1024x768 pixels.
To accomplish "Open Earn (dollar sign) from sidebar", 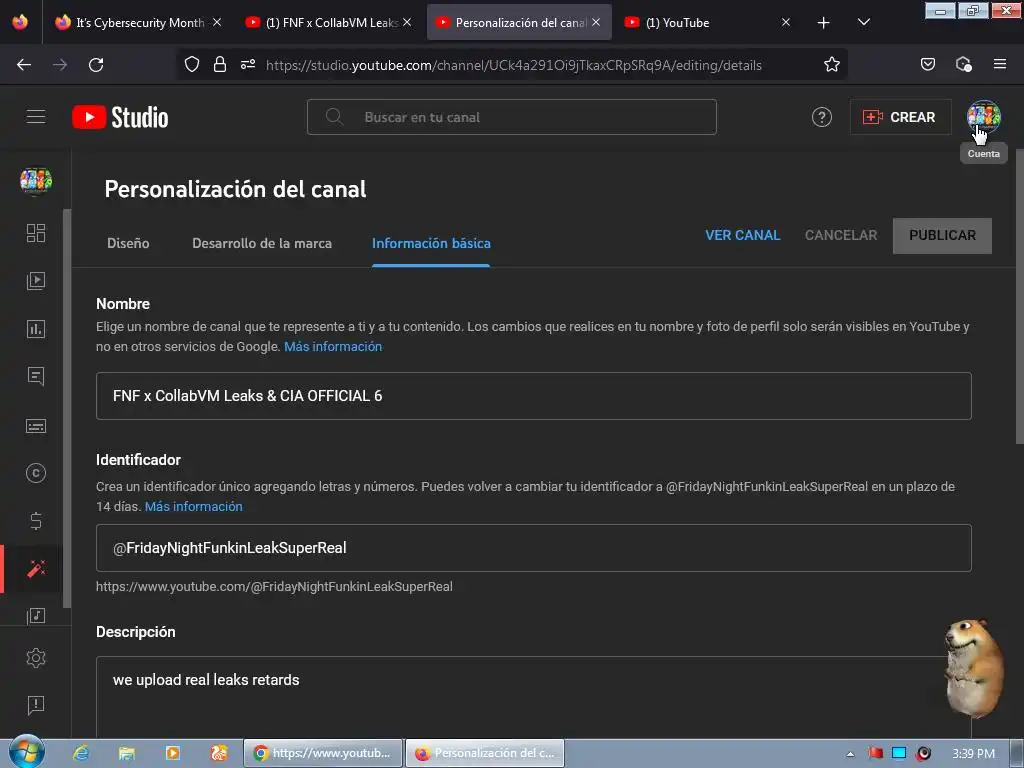I will point(36,520).
